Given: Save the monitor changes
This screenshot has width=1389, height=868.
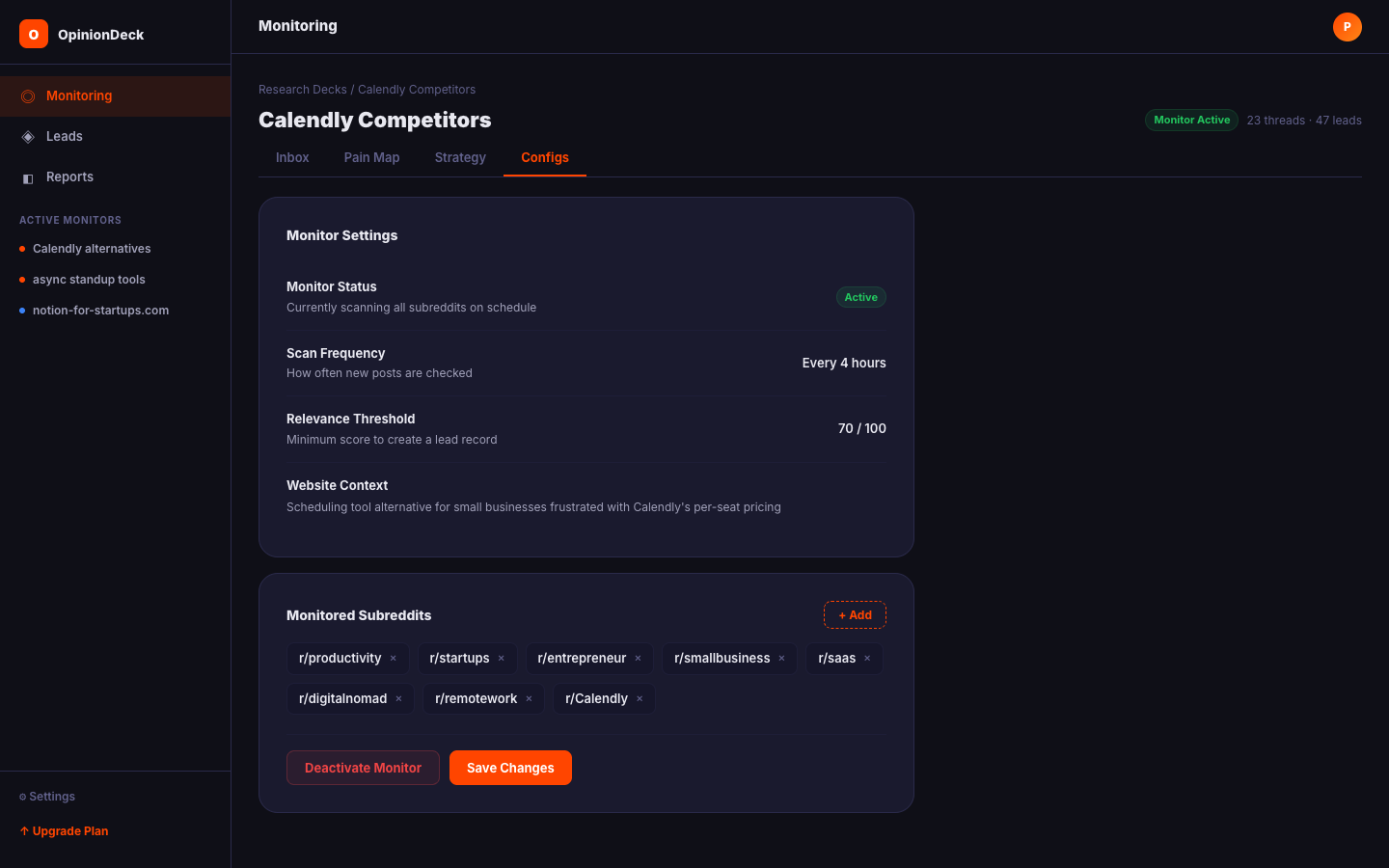Looking at the screenshot, I should pyautogui.click(x=510, y=768).
